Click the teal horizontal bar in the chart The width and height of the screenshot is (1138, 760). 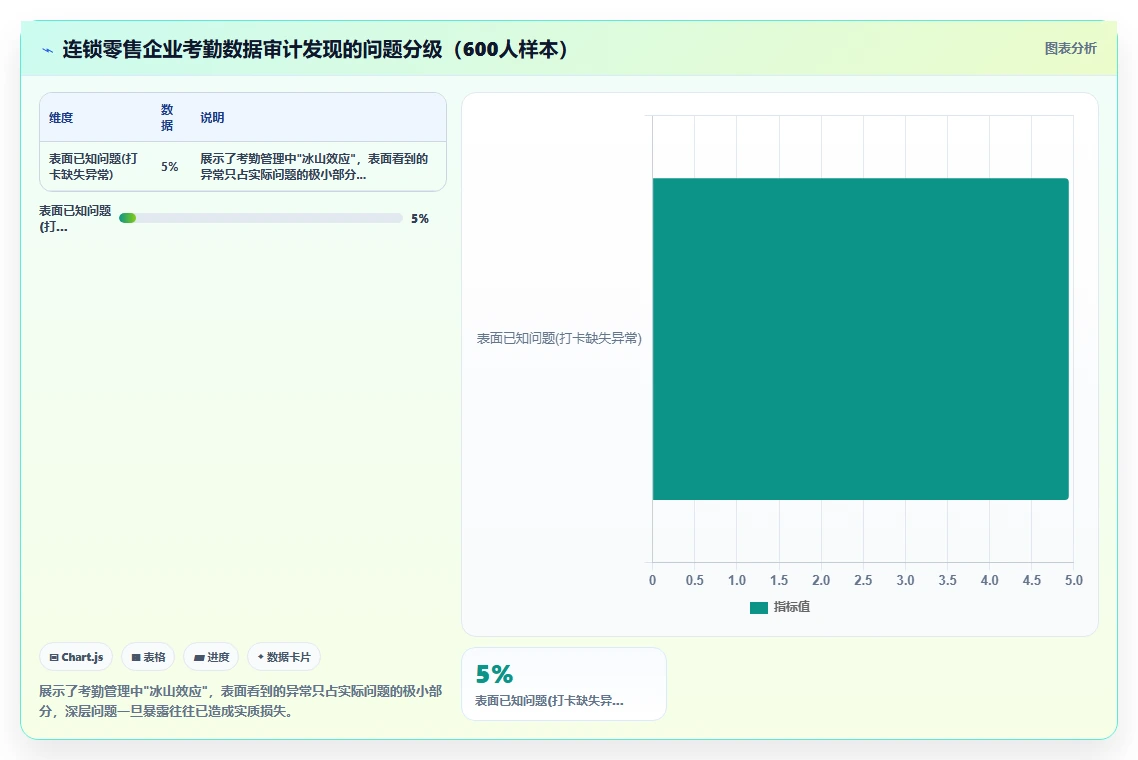(x=861, y=339)
